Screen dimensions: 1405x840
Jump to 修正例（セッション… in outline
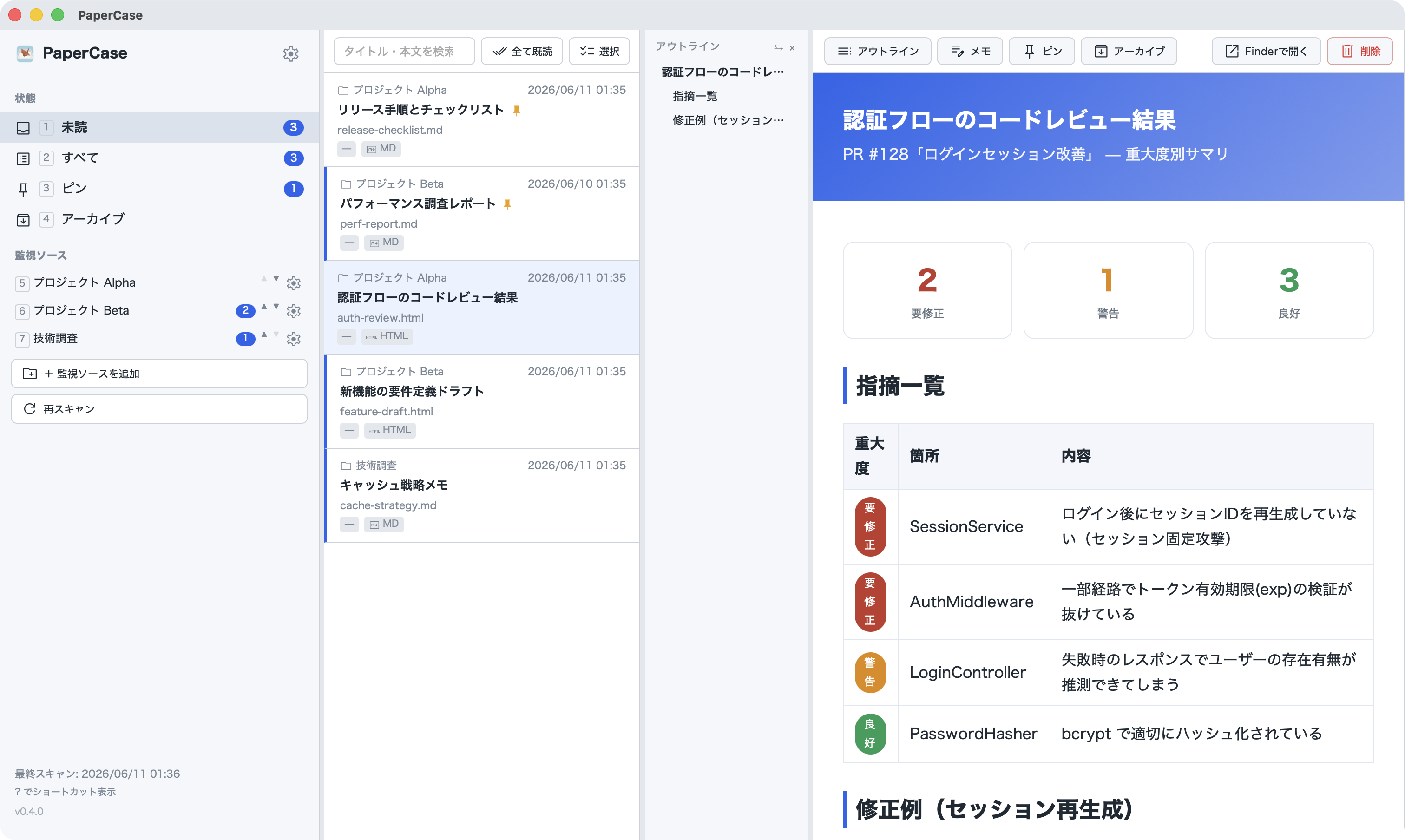pos(728,120)
